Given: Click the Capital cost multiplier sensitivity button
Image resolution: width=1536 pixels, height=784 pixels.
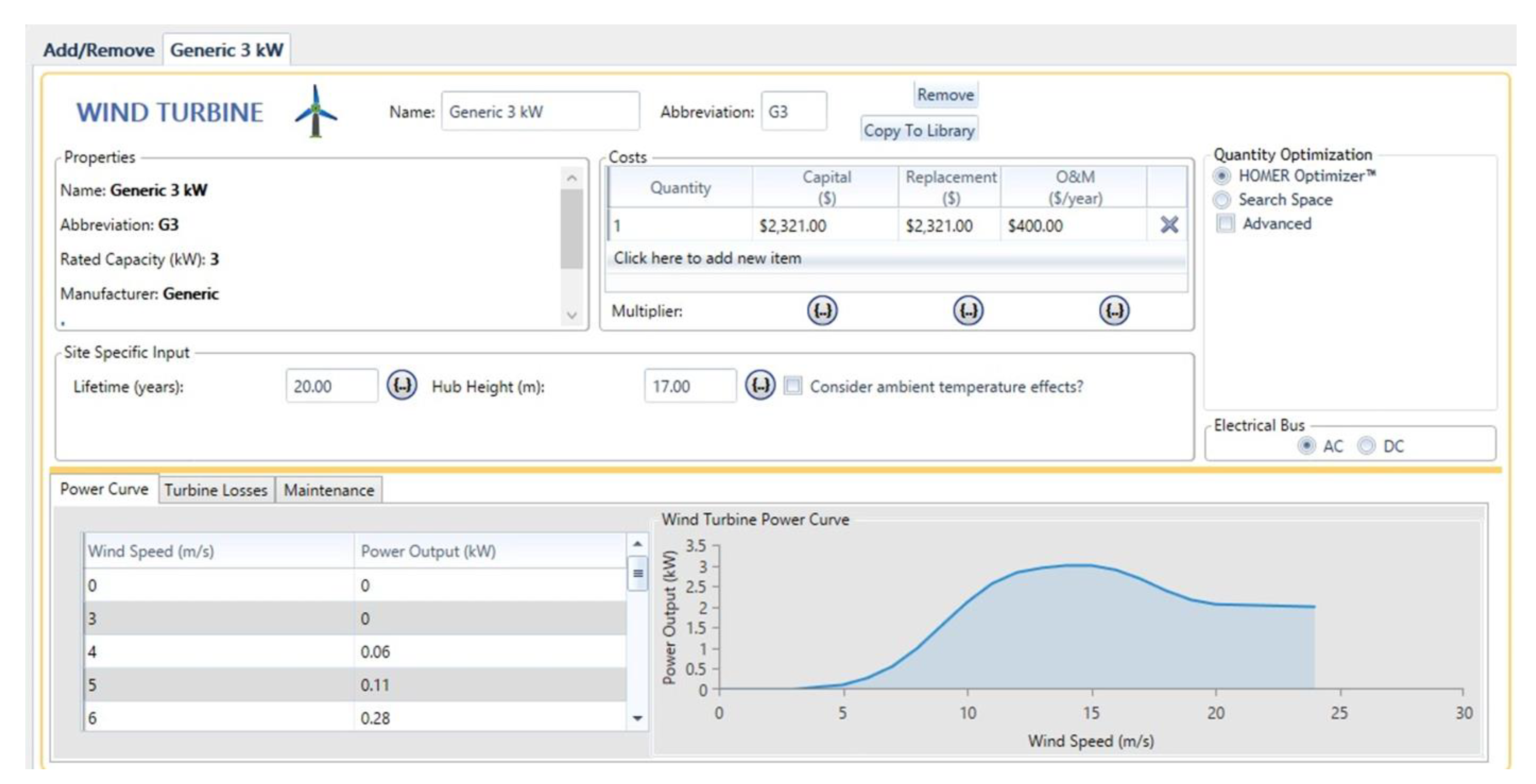Looking at the screenshot, I should (822, 310).
